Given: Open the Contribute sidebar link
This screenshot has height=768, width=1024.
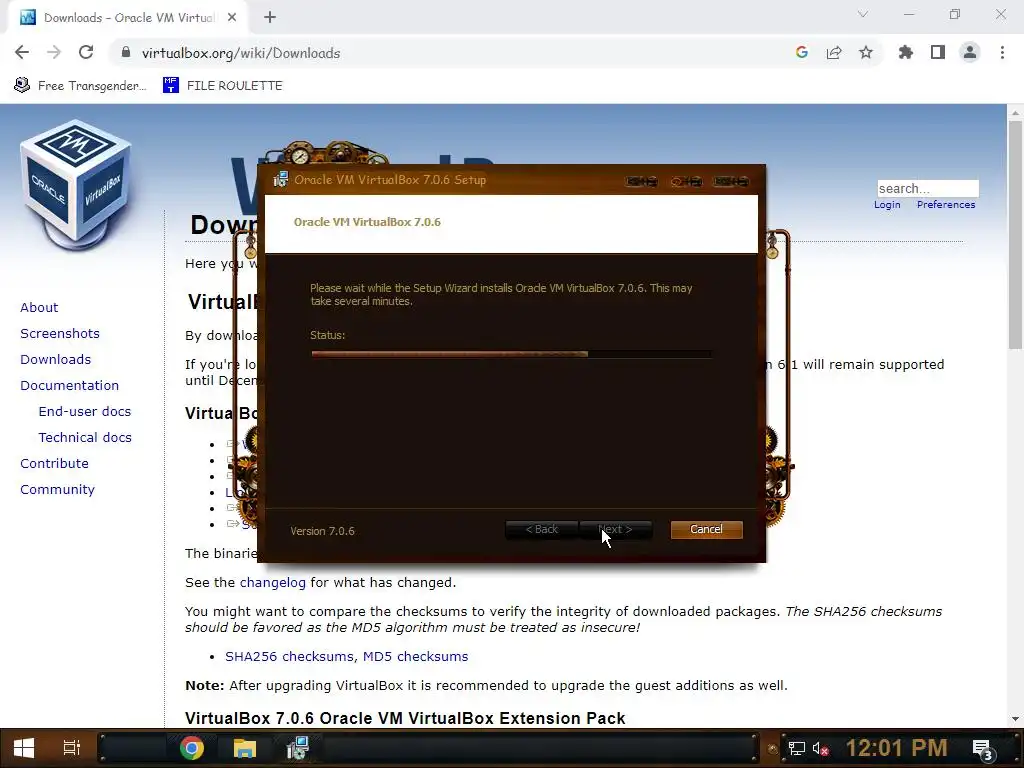Looking at the screenshot, I should tap(54, 464).
